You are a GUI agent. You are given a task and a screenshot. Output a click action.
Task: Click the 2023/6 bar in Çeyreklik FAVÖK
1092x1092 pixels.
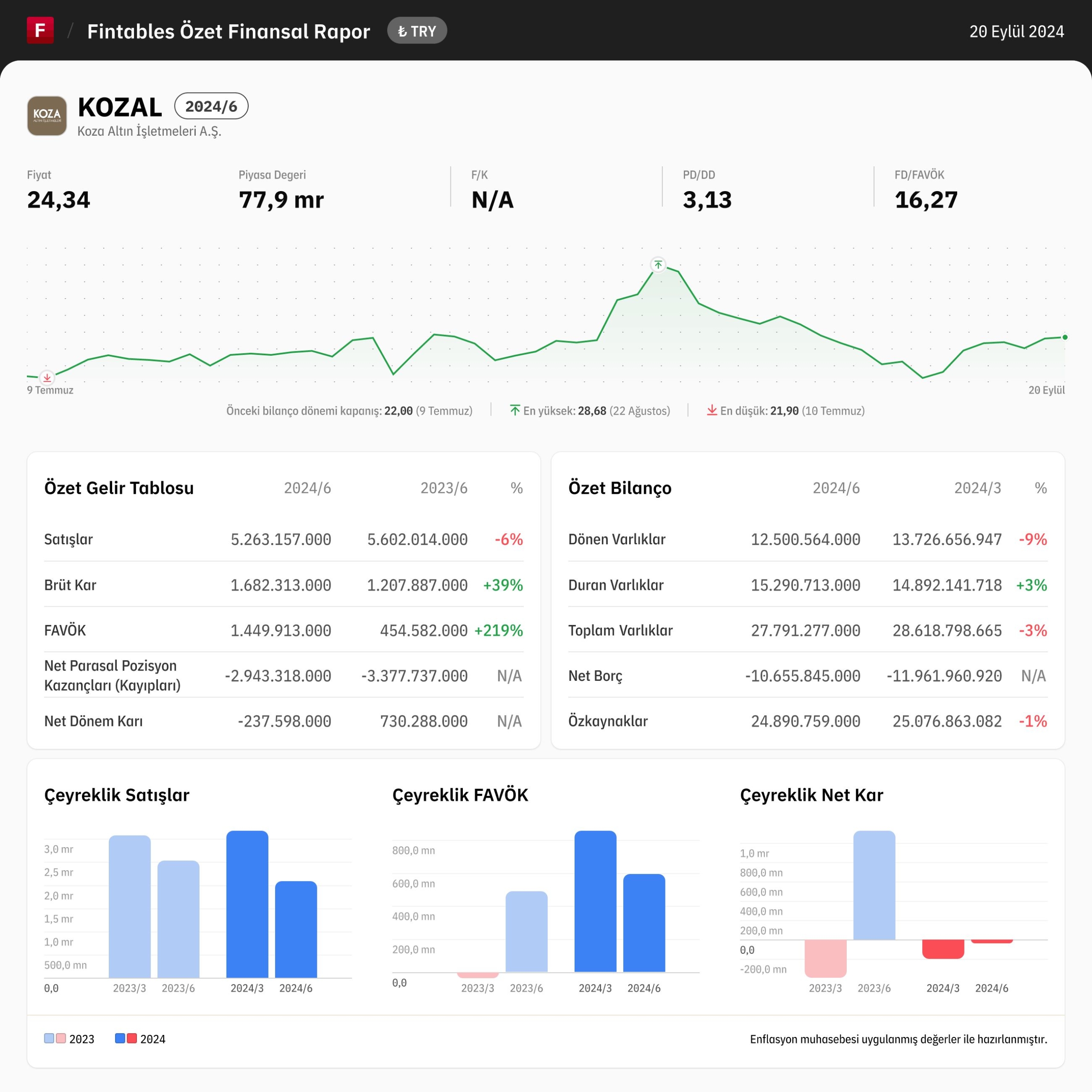[x=526, y=932]
